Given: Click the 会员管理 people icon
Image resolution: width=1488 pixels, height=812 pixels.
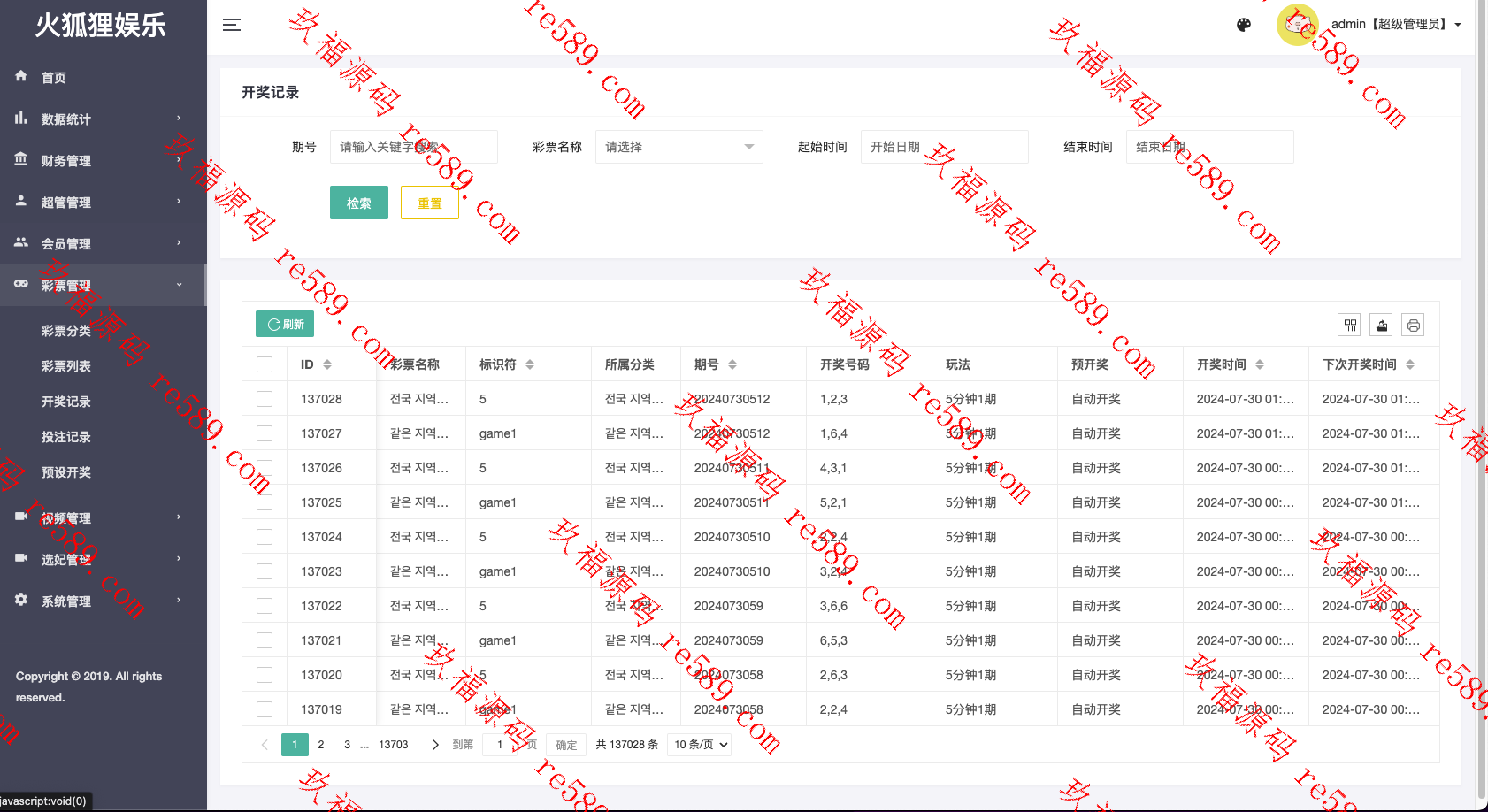Looking at the screenshot, I should [21, 242].
